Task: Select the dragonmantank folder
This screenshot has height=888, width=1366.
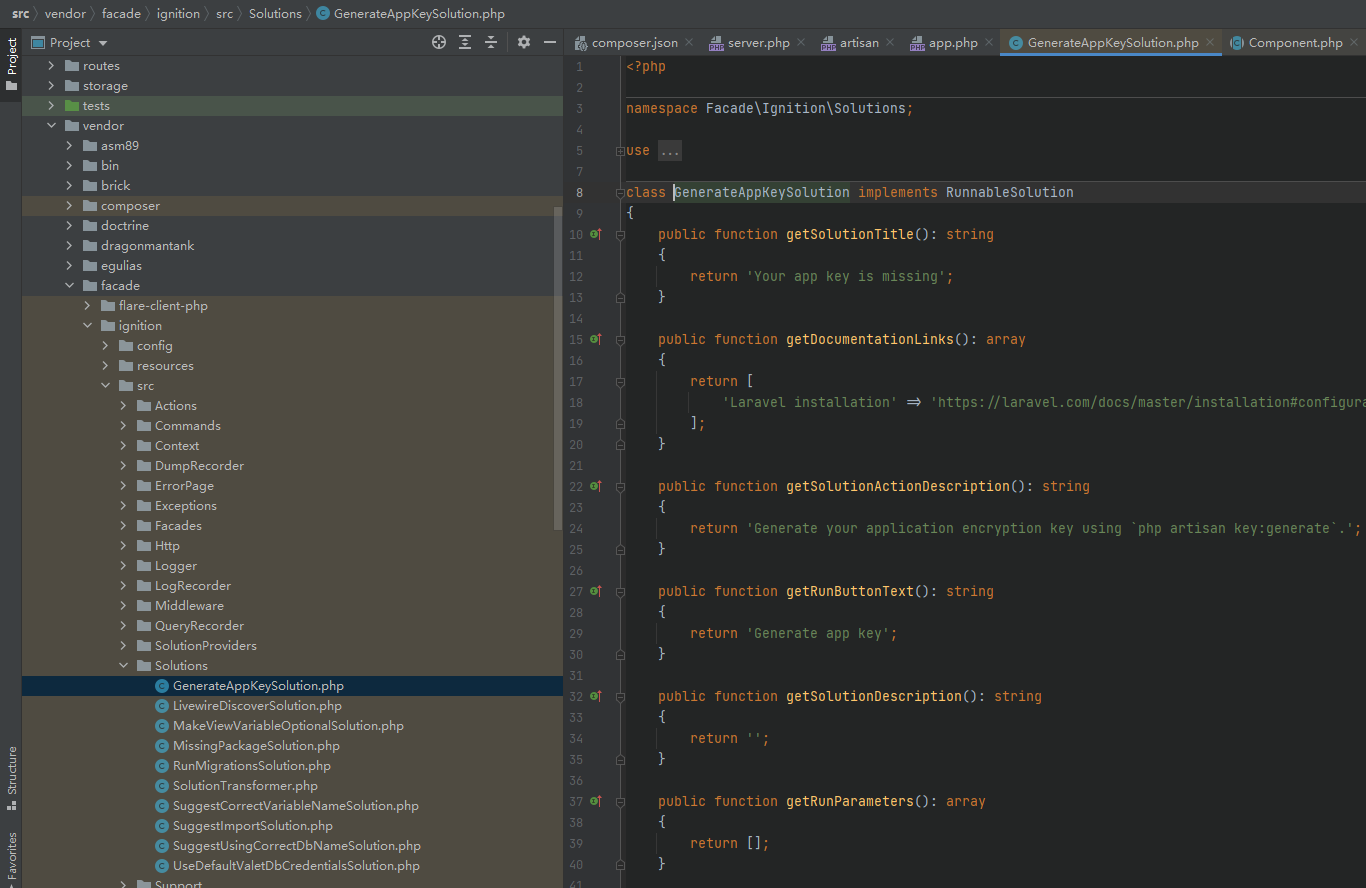Action: pos(147,246)
